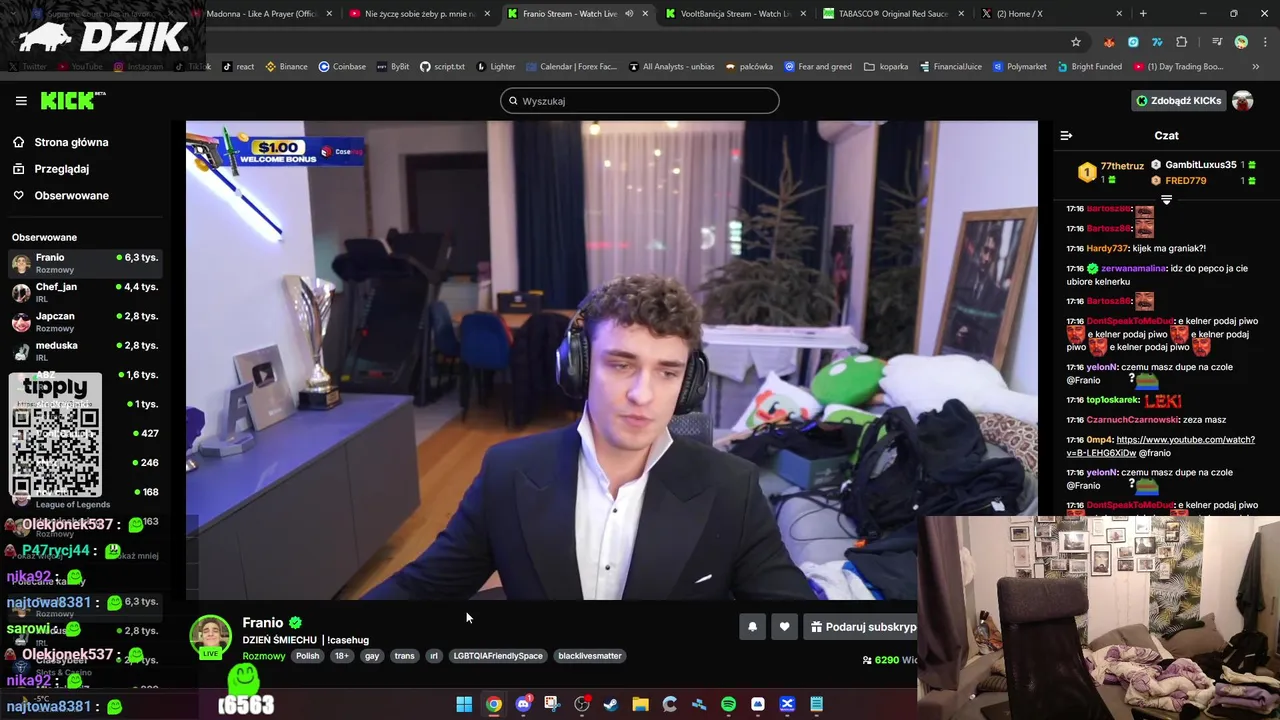Image resolution: width=1280 pixels, height=720 pixels.
Task: Select Franio channel in followed list
Action: point(85,264)
